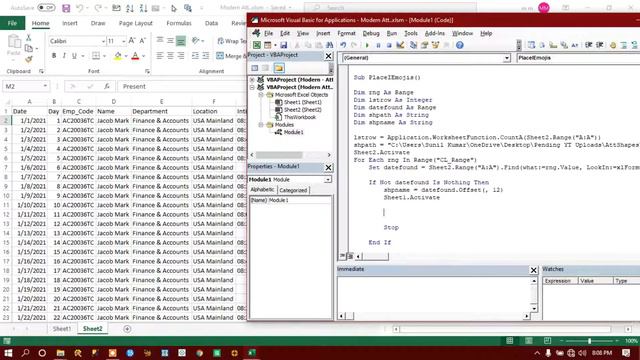This screenshot has width=640, height=360.
Task: Click the Find binoculars icon in VBA toolbar
Action: tap(329, 45)
